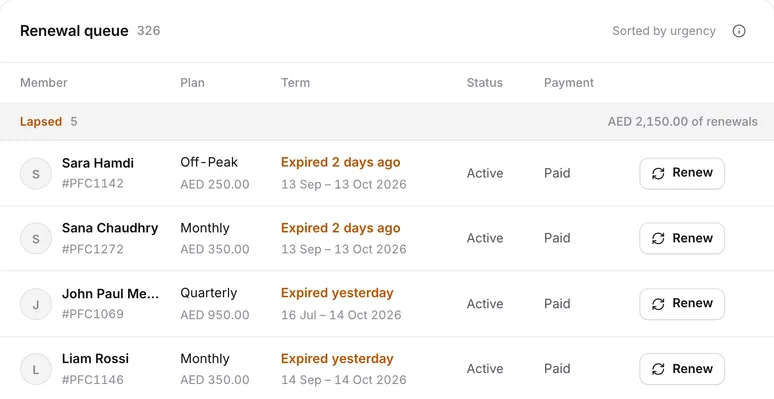Screen dimensions: 774x399
Task: Click the Plan column header
Action: tap(192, 82)
